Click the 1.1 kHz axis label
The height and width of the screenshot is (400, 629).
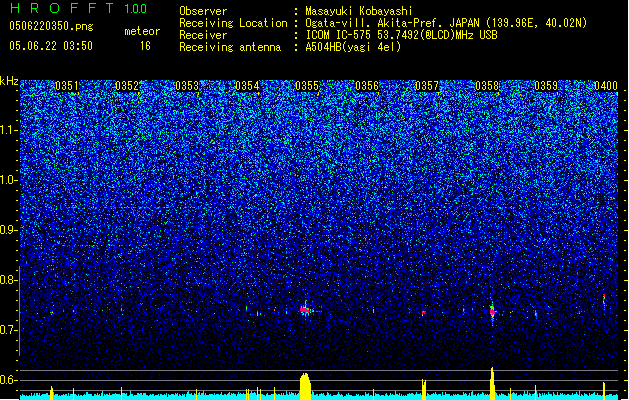pyautogui.click(x=8, y=130)
